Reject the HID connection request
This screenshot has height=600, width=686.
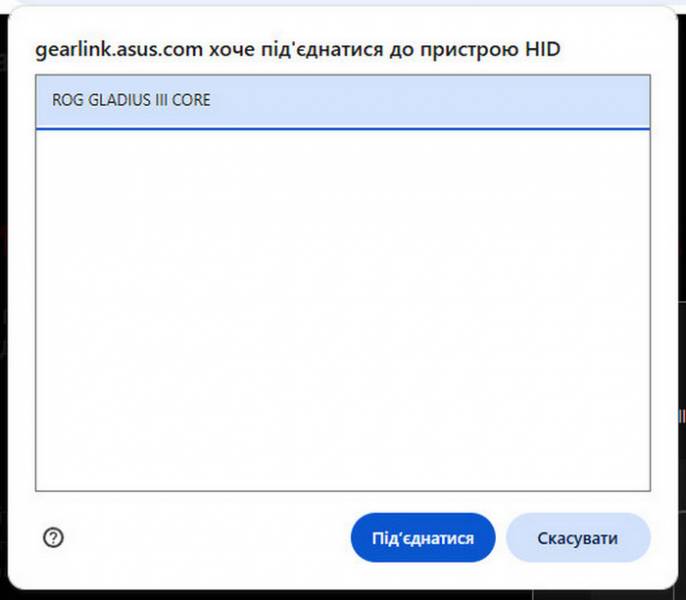(578, 538)
